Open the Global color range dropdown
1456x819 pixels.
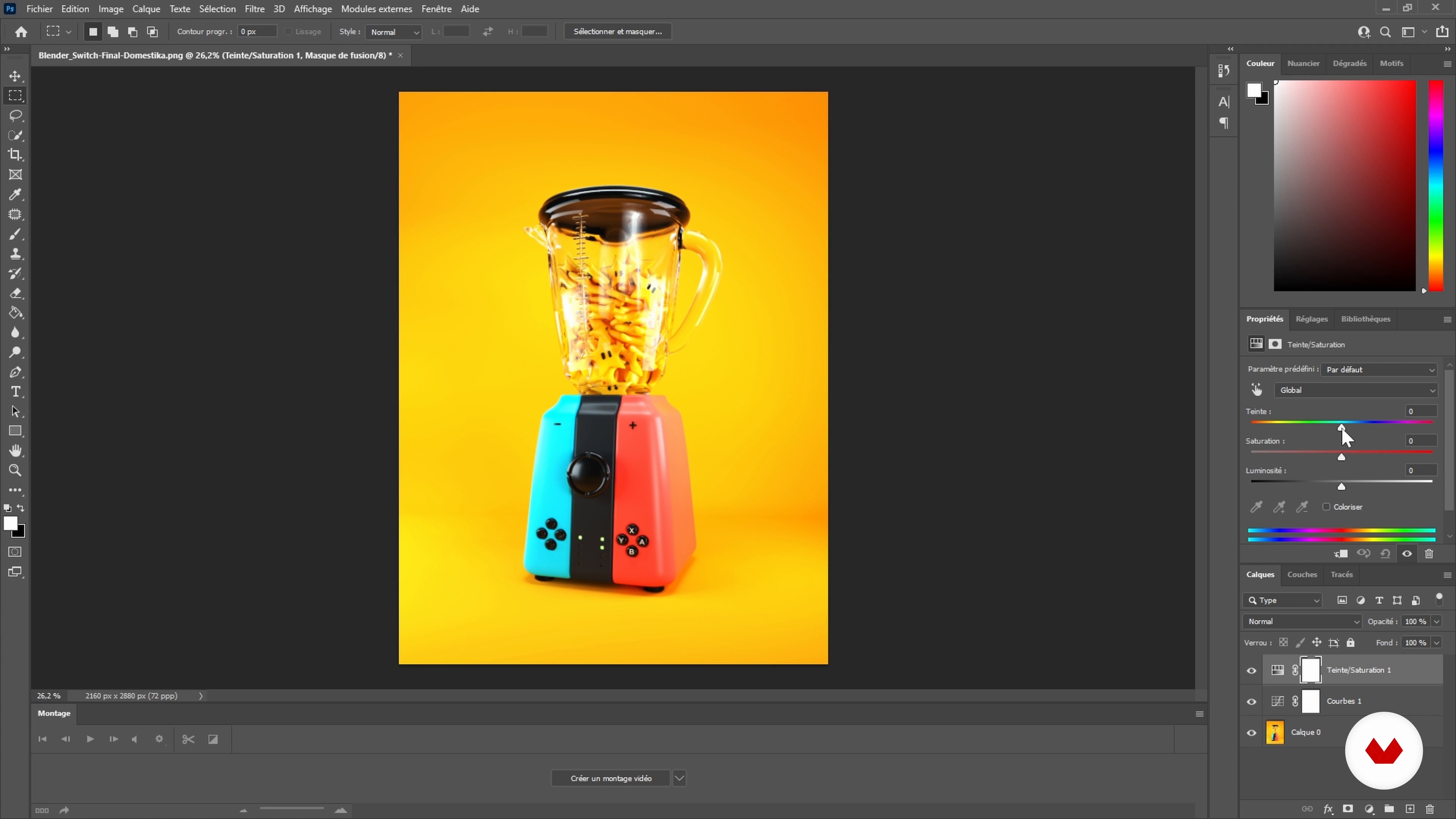pos(1356,390)
